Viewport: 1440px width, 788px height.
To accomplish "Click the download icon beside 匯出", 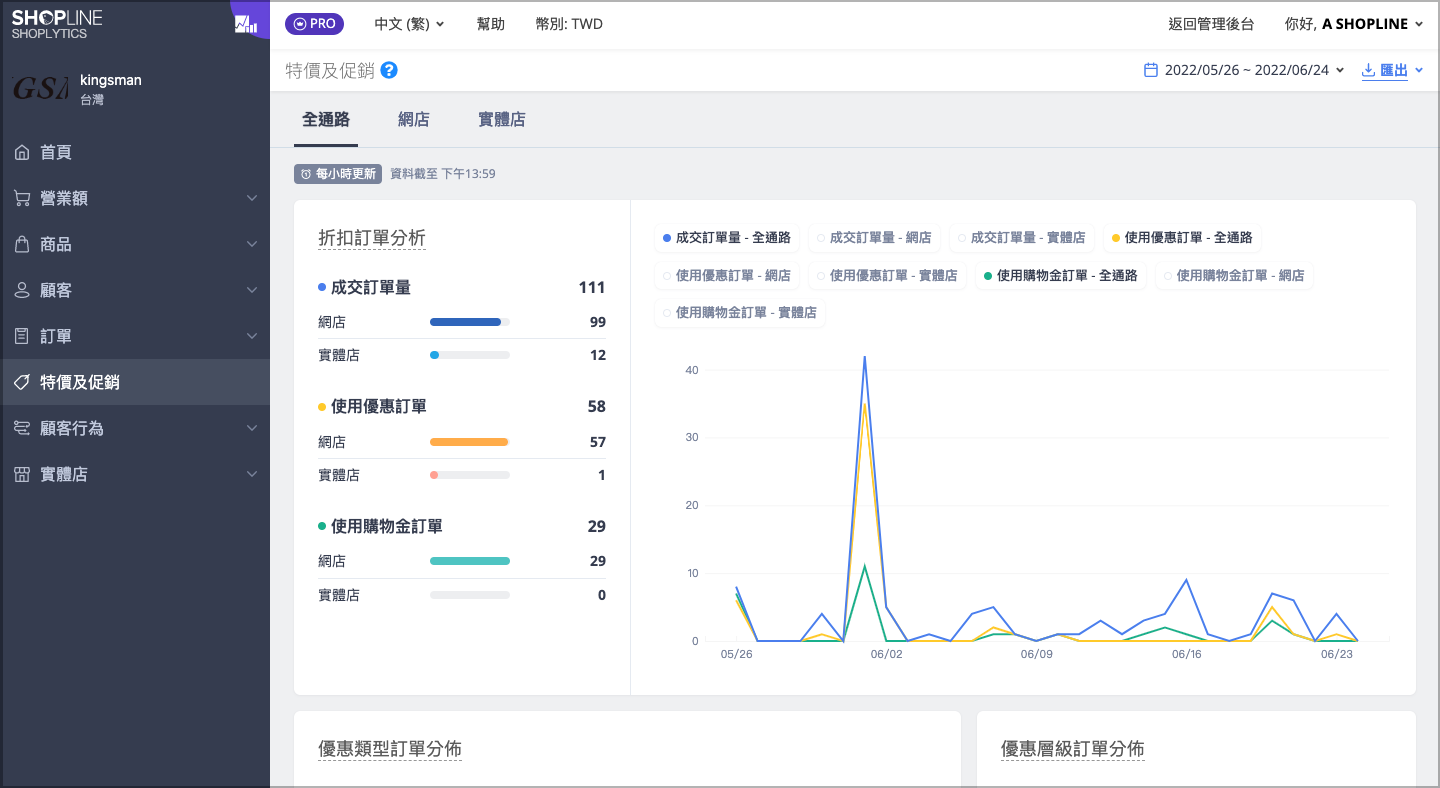I will pos(1369,70).
